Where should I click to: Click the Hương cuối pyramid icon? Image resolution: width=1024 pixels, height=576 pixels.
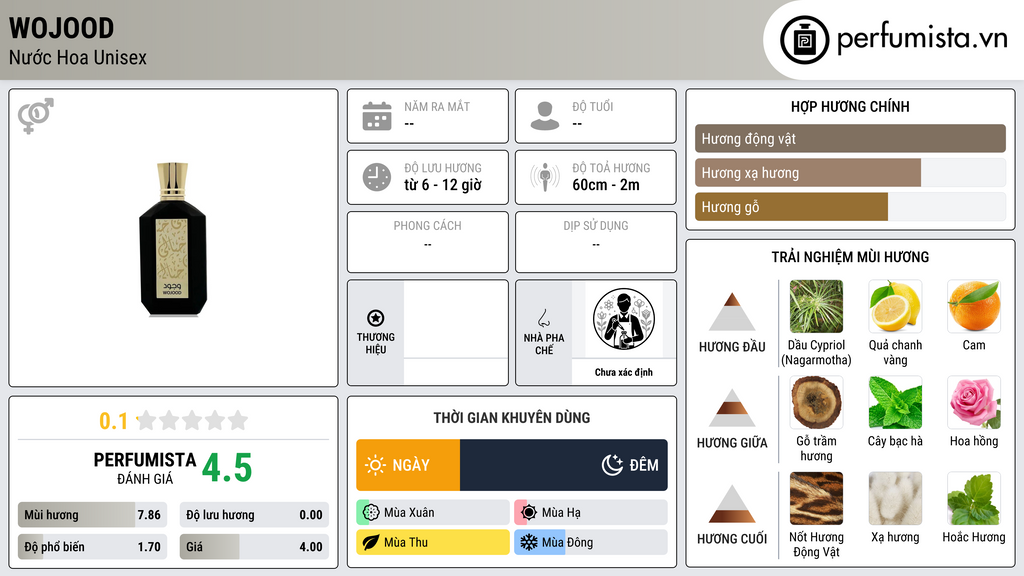click(732, 504)
